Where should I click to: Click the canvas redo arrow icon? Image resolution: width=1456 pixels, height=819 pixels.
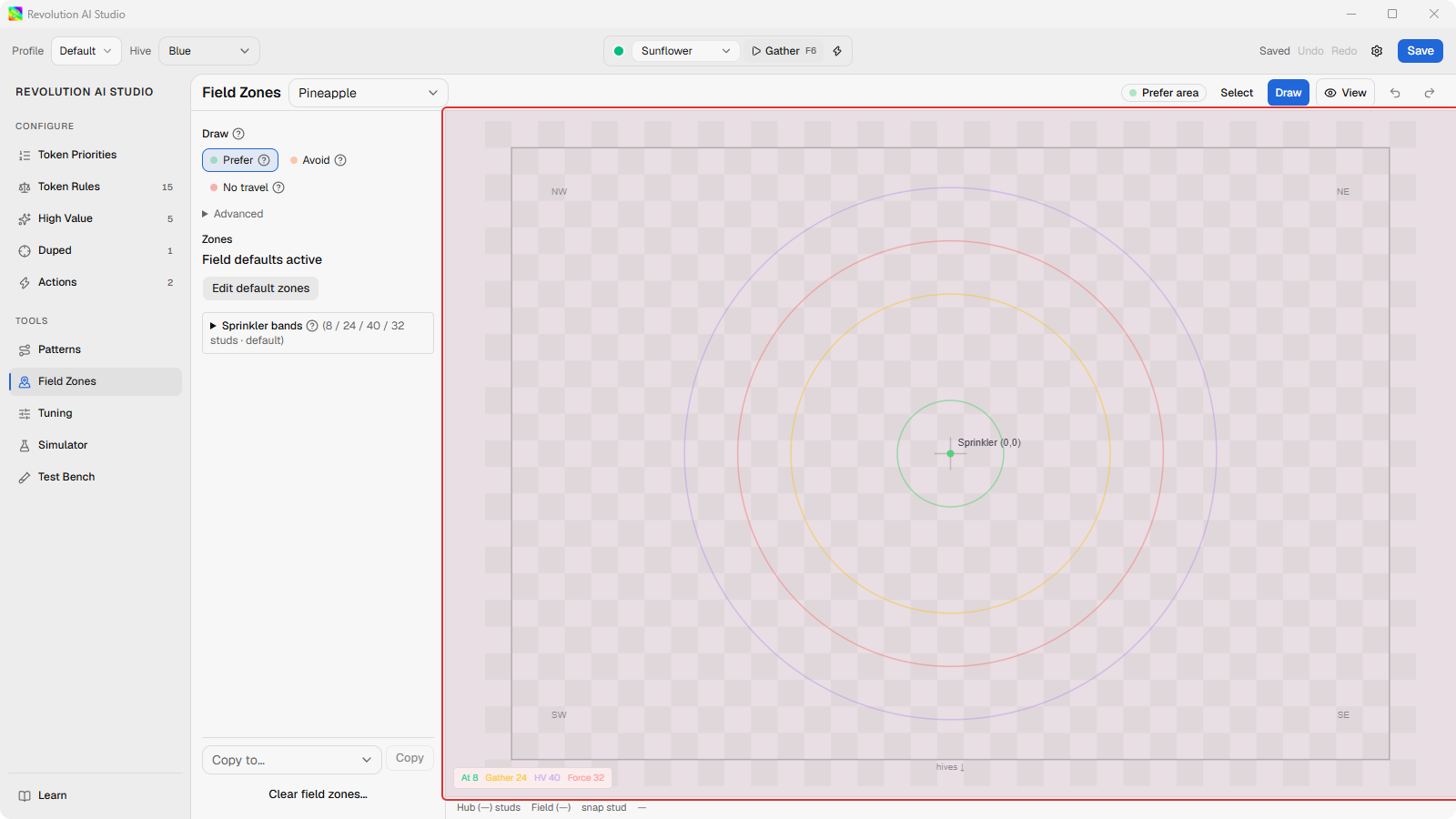(1430, 93)
